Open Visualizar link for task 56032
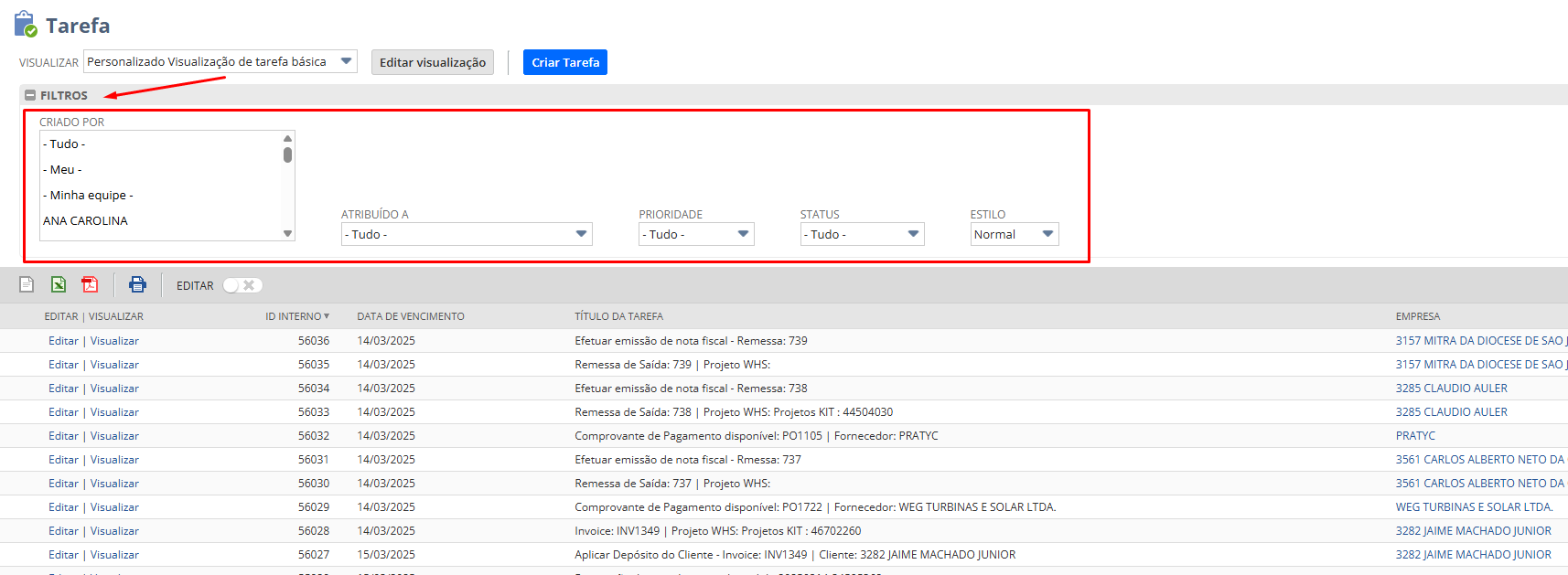1568x575 pixels. pyautogui.click(x=114, y=436)
